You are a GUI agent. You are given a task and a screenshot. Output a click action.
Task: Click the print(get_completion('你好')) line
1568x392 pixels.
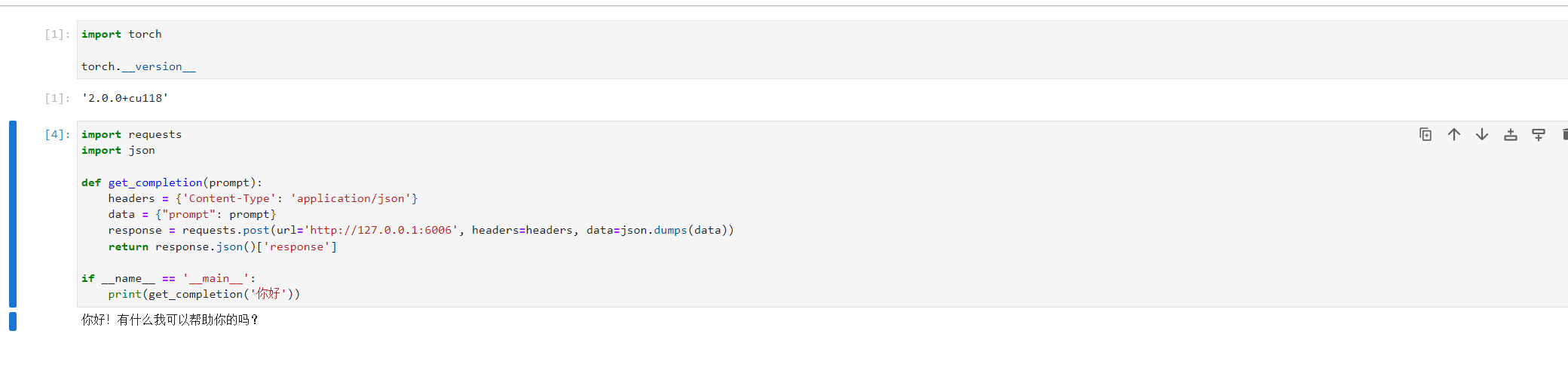[x=204, y=294]
